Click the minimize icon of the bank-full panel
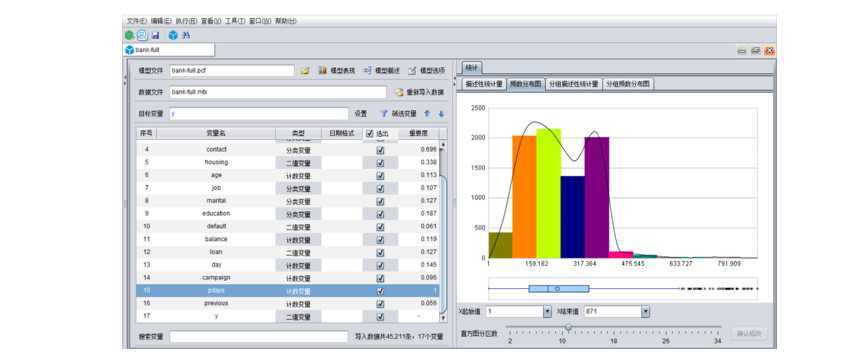The image size is (862, 364). coord(743,51)
